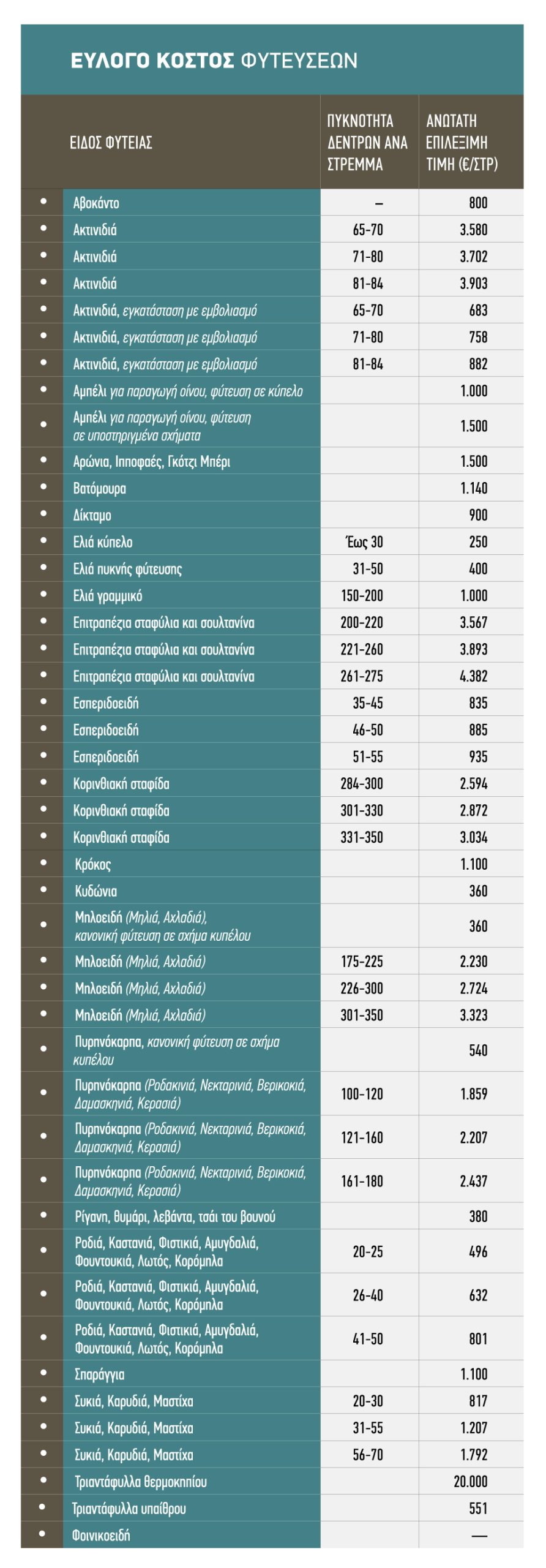Select the bullet beside Κυδώνια
Image resolution: width=546 pixels, height=1568 pixels.
(x=43, y=889)
